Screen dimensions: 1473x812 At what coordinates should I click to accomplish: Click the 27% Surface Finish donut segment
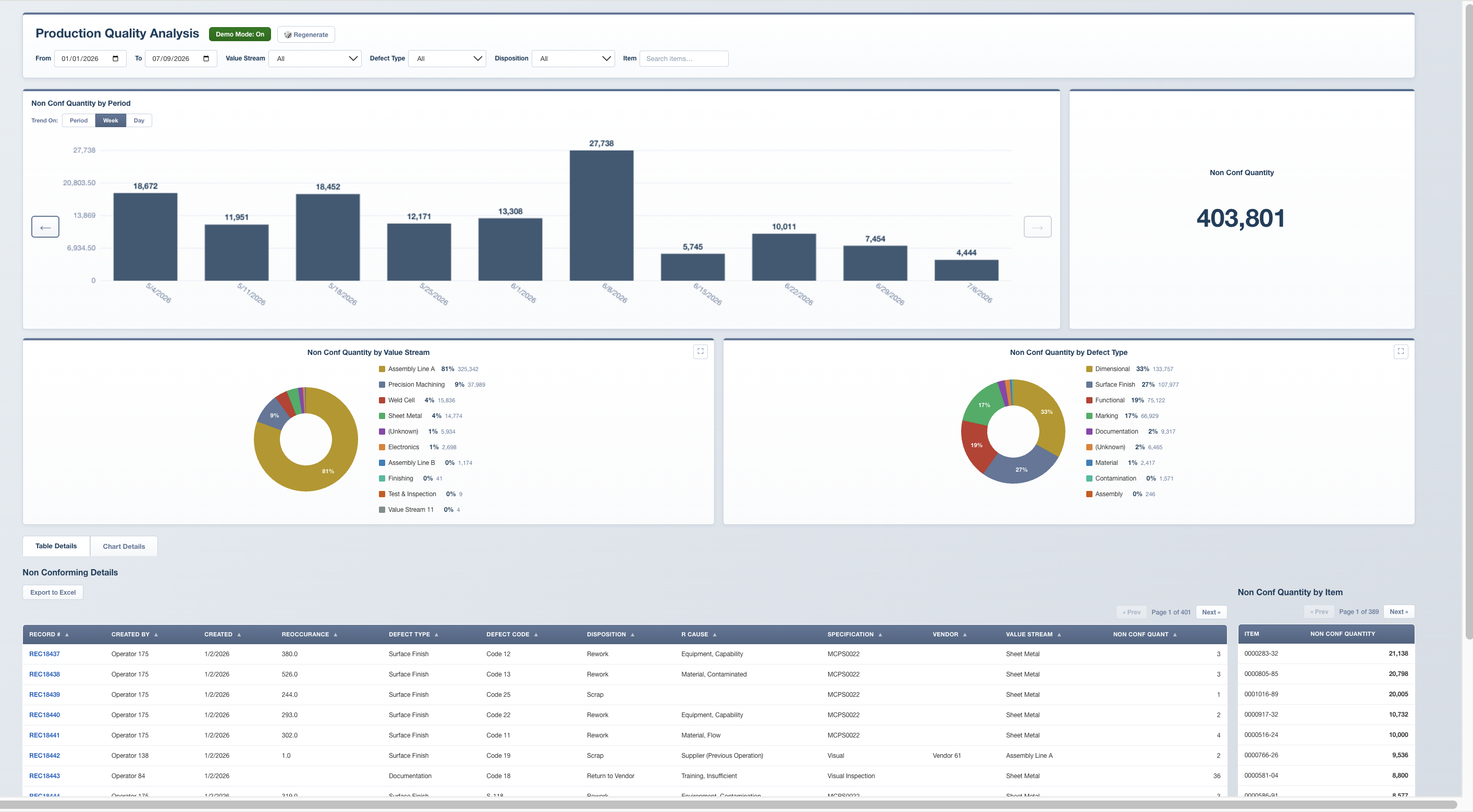point(1021,470)
